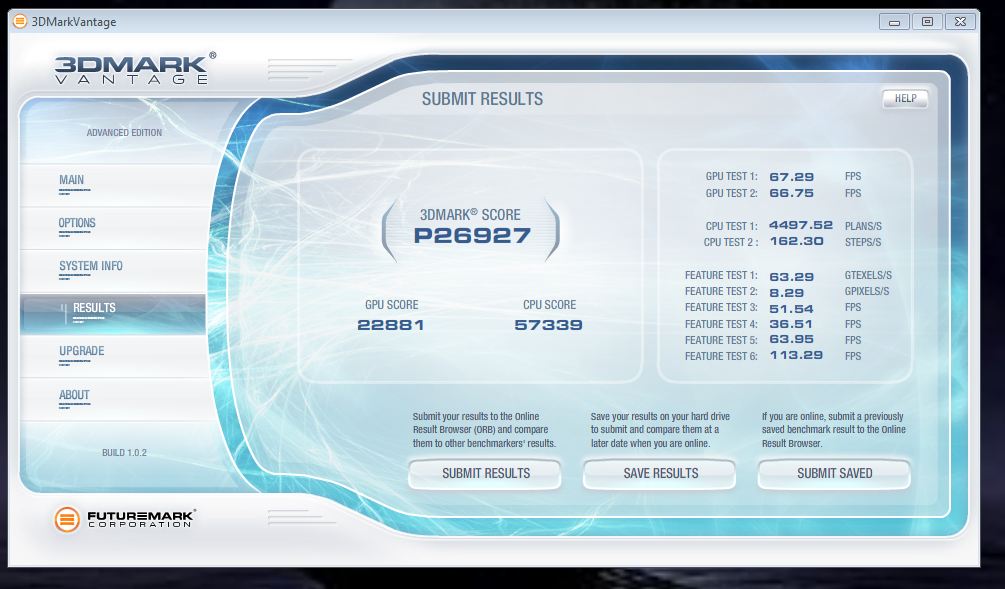Click the Help button
The image size is (1005, 589).
905,98
